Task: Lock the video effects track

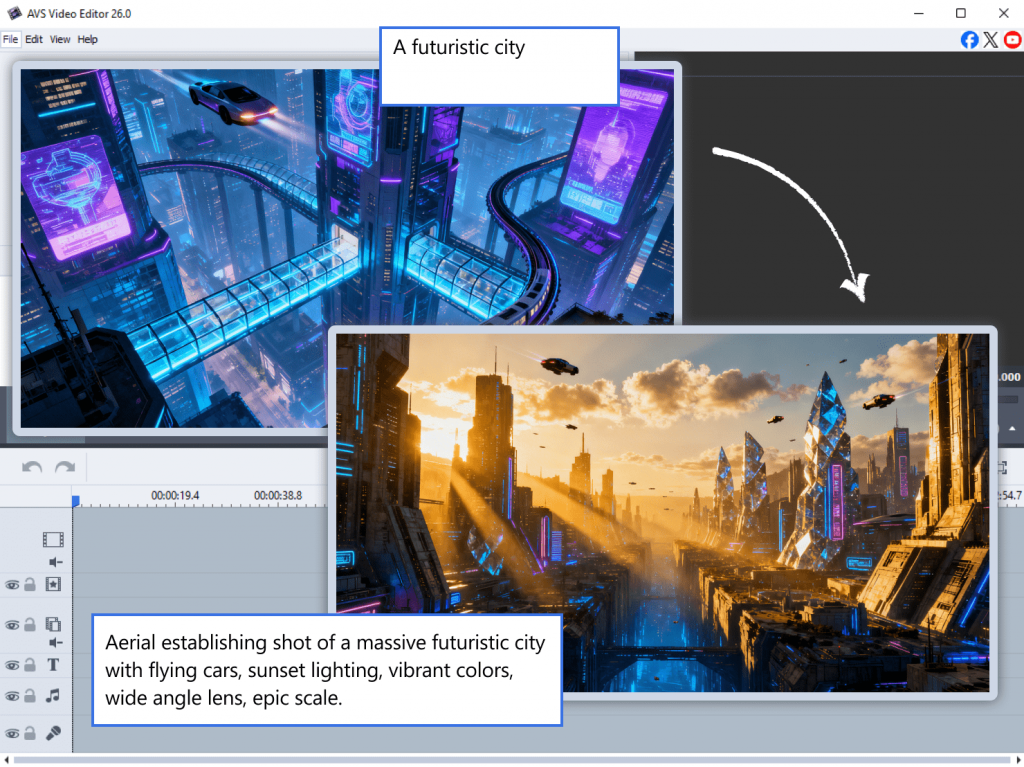Action: coord(30,584)
